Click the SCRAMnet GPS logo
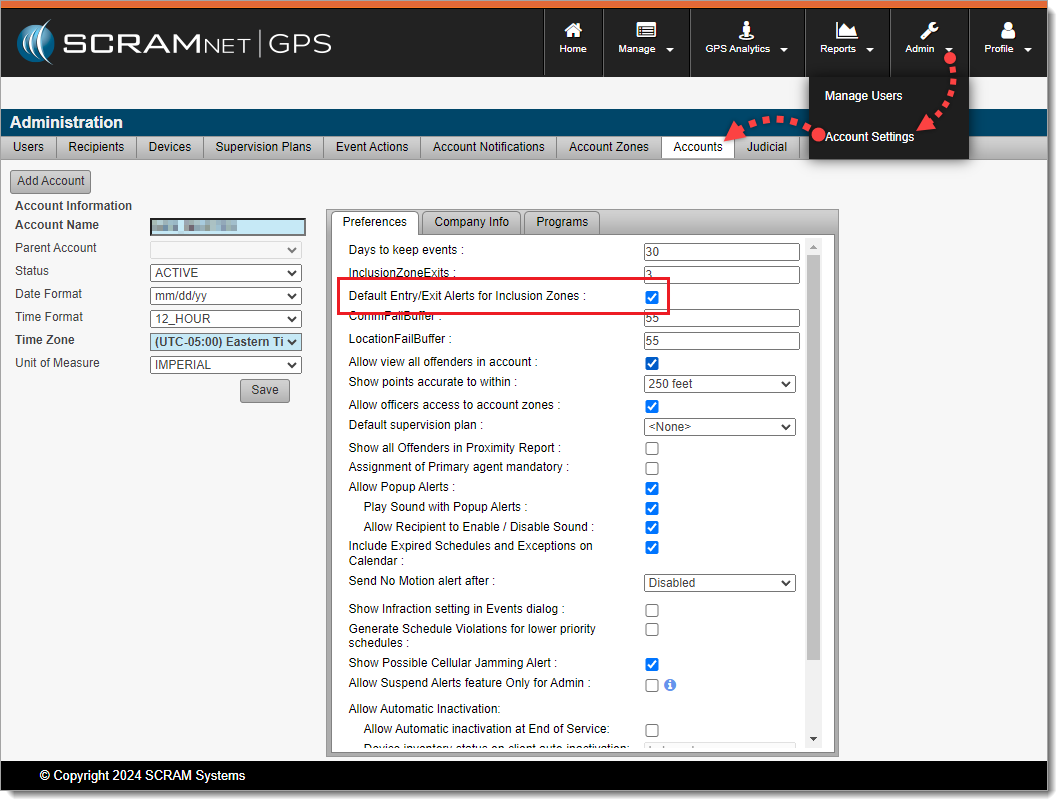The image size is (1063, 806). click(x=174, y=43)
